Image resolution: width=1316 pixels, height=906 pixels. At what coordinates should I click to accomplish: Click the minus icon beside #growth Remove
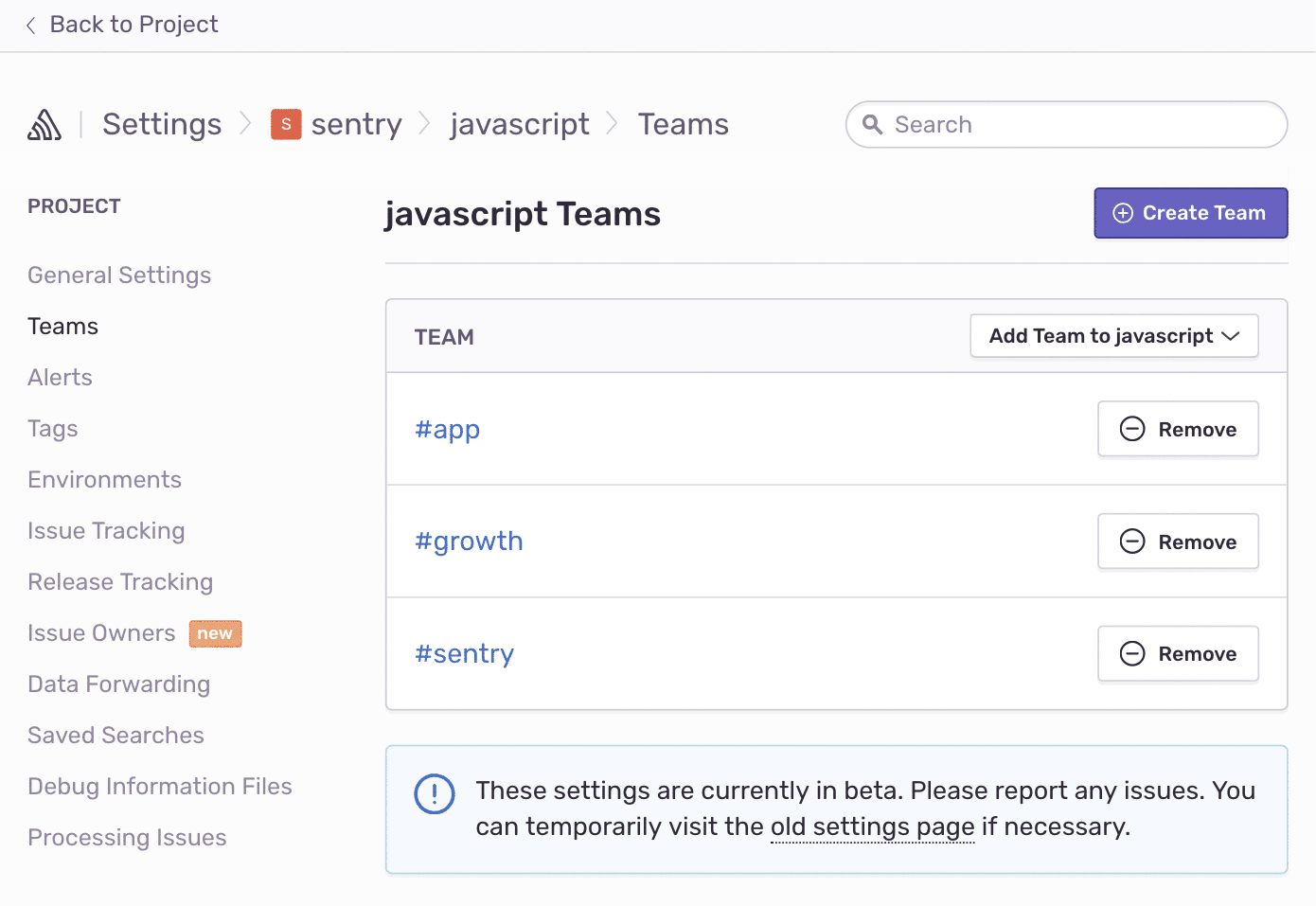[1132, 542]
